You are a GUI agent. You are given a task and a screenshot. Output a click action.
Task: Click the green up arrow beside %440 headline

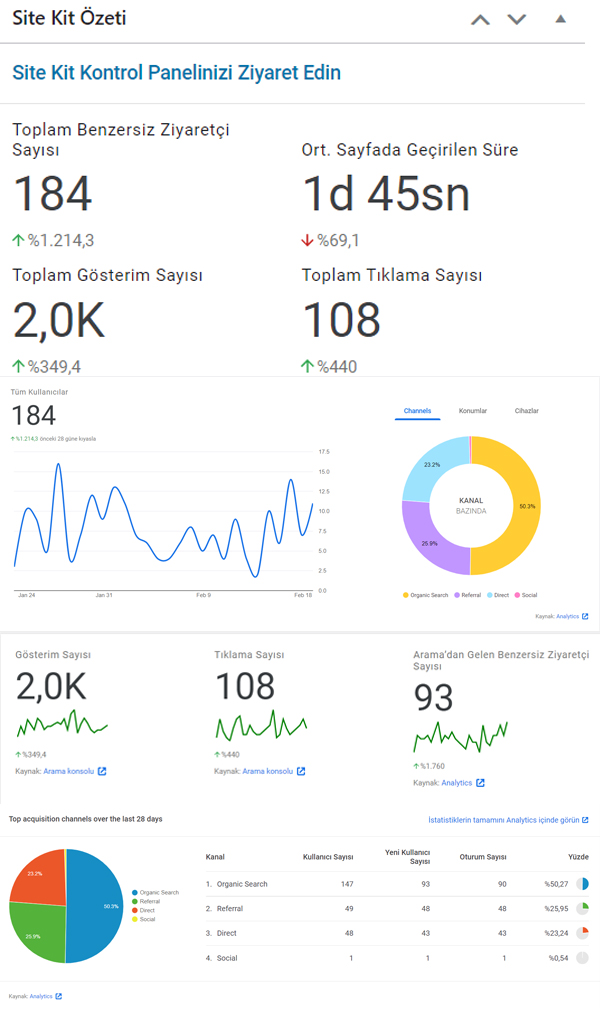click(x=307, y=366)
